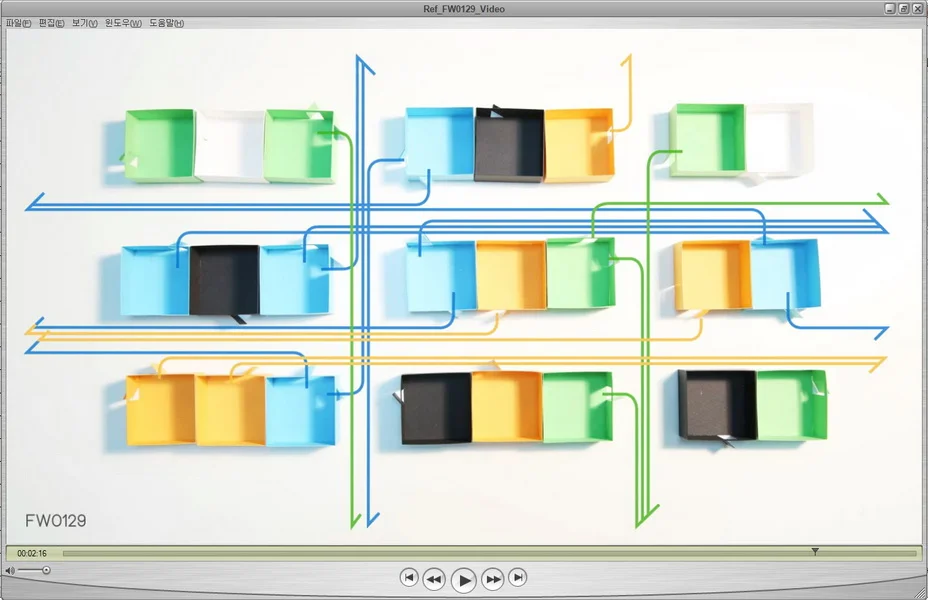Viewport: 928px width, 600px height.
Task: Click the volume slider knob
Action: click(x=46, y=570)
